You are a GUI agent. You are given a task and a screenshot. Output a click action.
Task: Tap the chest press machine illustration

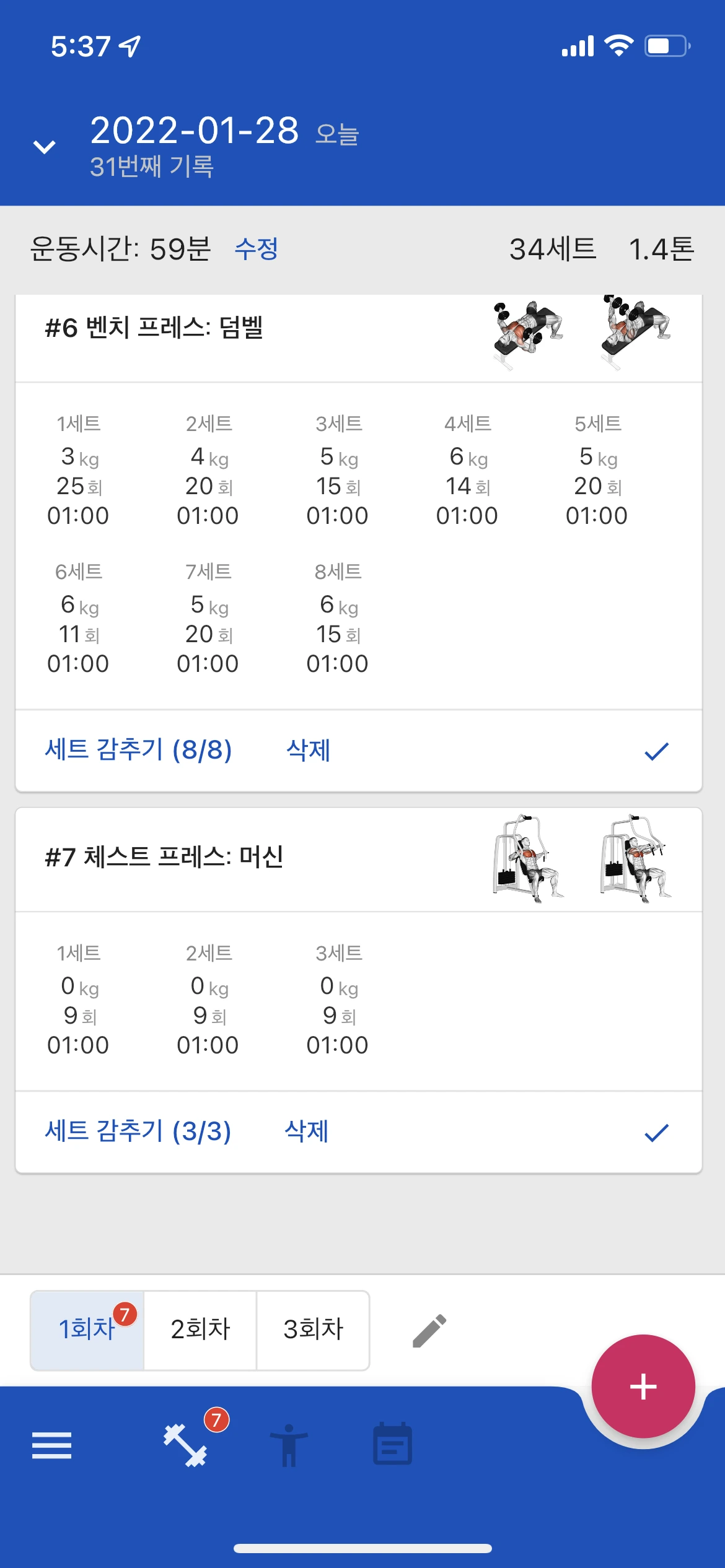click(581, 858)
